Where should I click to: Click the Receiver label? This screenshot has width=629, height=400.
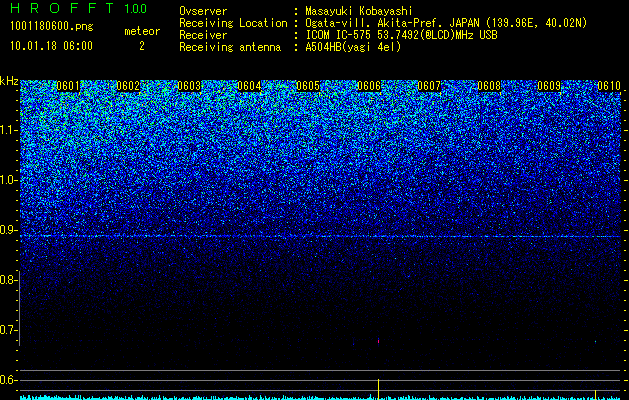[203, 35]
